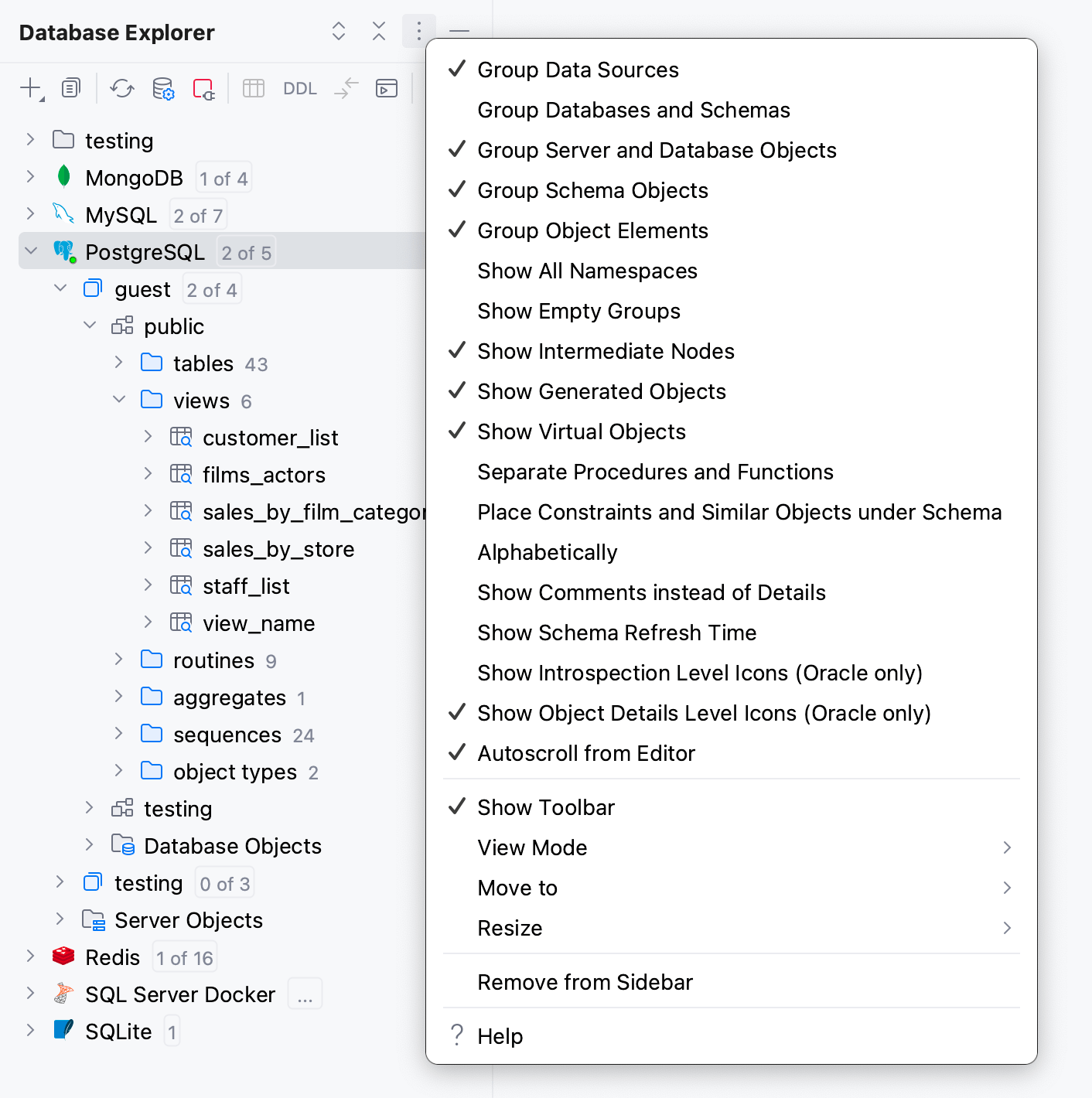1092x1098 pixels.
Task: Expand the routines folder
Action: tap(118, 659)
